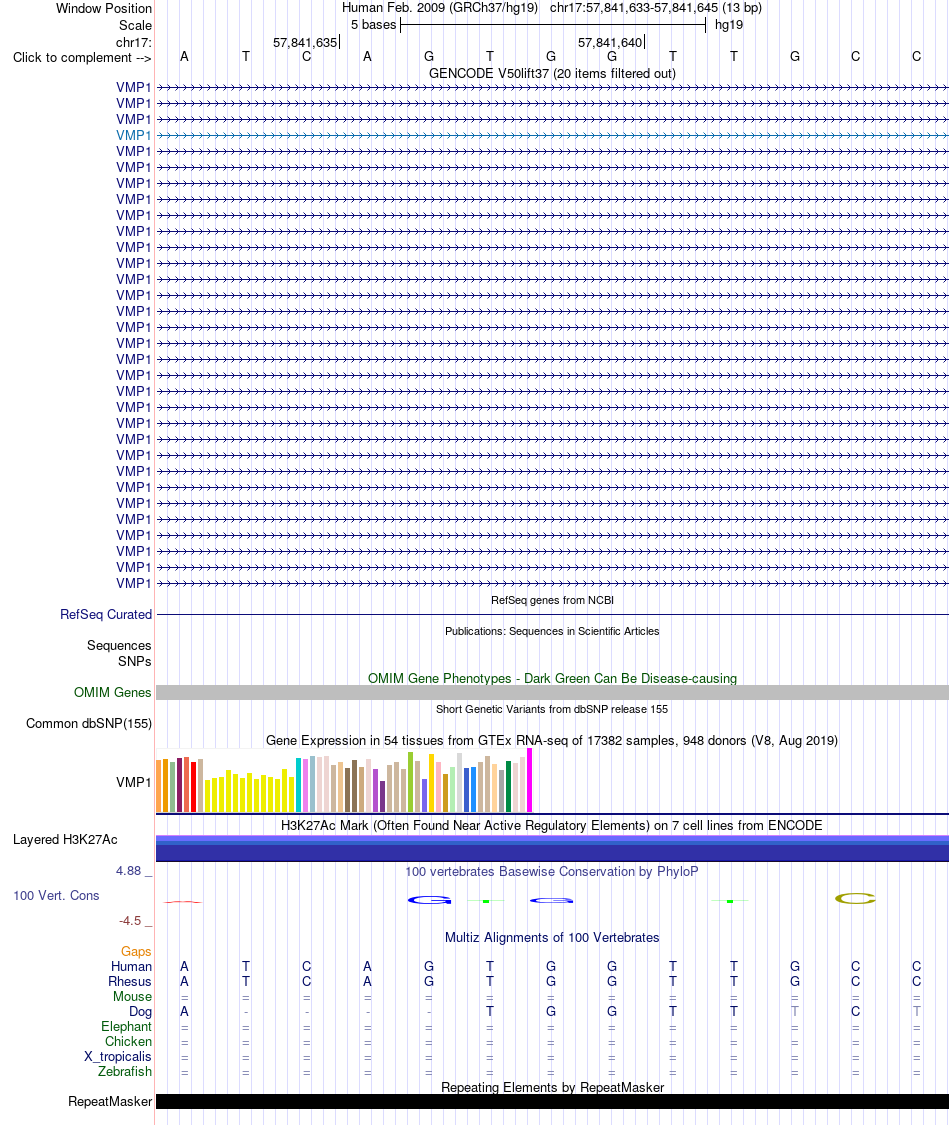
Task: Open the "Repeating Elements by RepeatMasker" title
Action: click(552, 1087)
